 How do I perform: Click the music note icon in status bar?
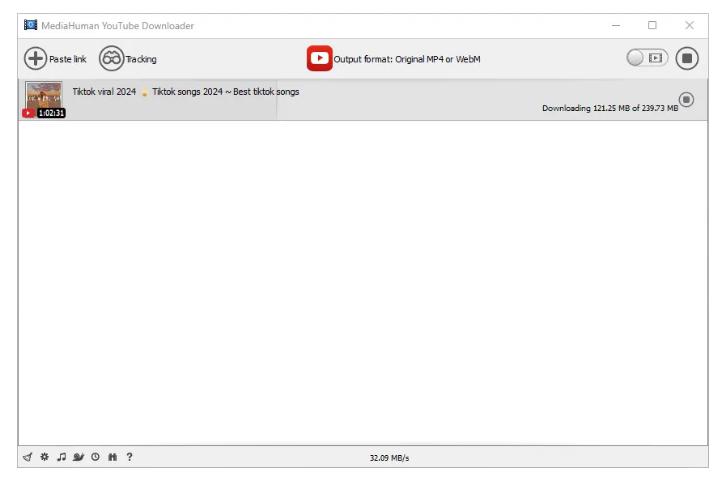pos(61,458)
